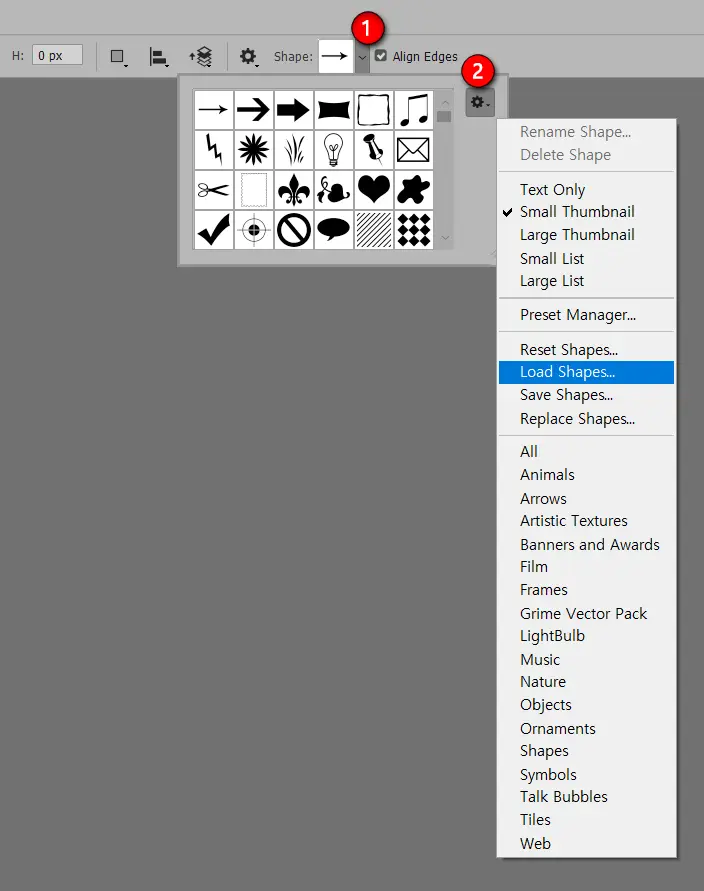This screenshot has width=704, height=891.
Task: Pick the envelope shape
Action: (x=414, y=150)
